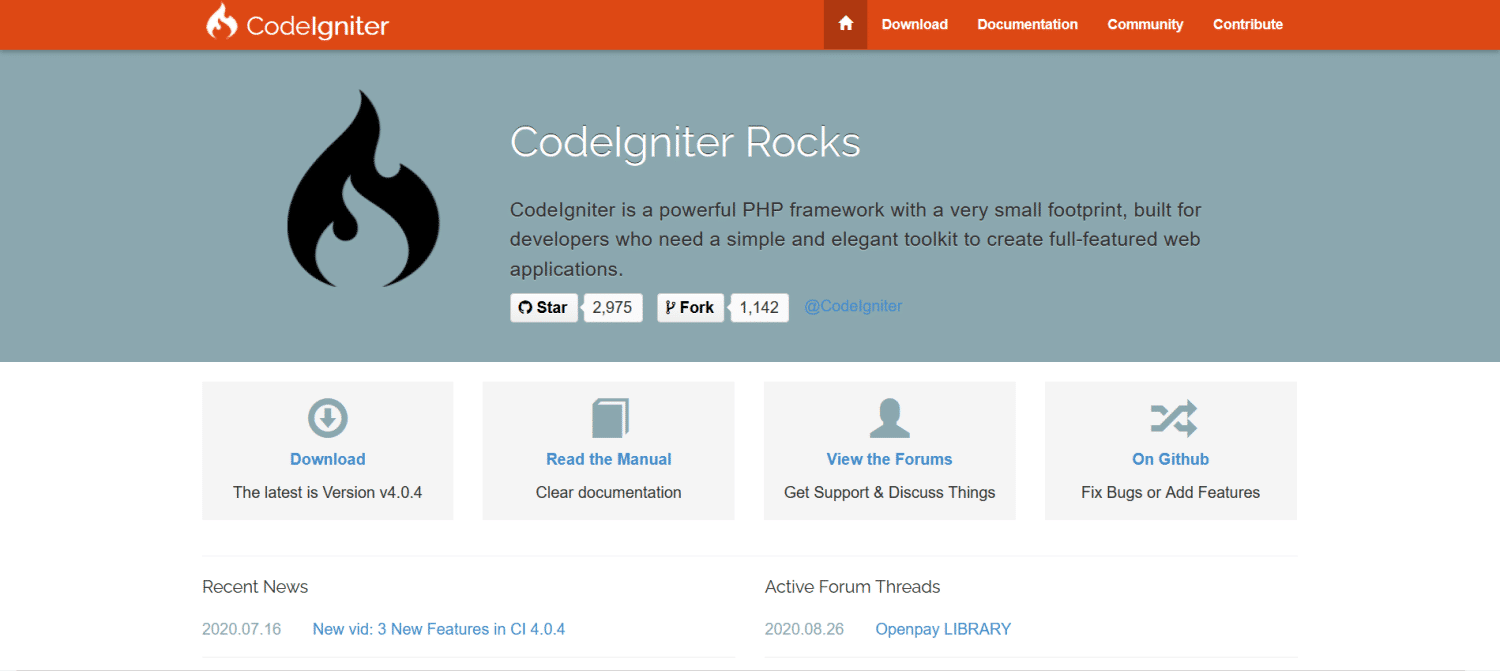The width and height of the screenshot is (1500, 671).
Task: Open the manual via the book icon
Action: [x=608, y=417]
